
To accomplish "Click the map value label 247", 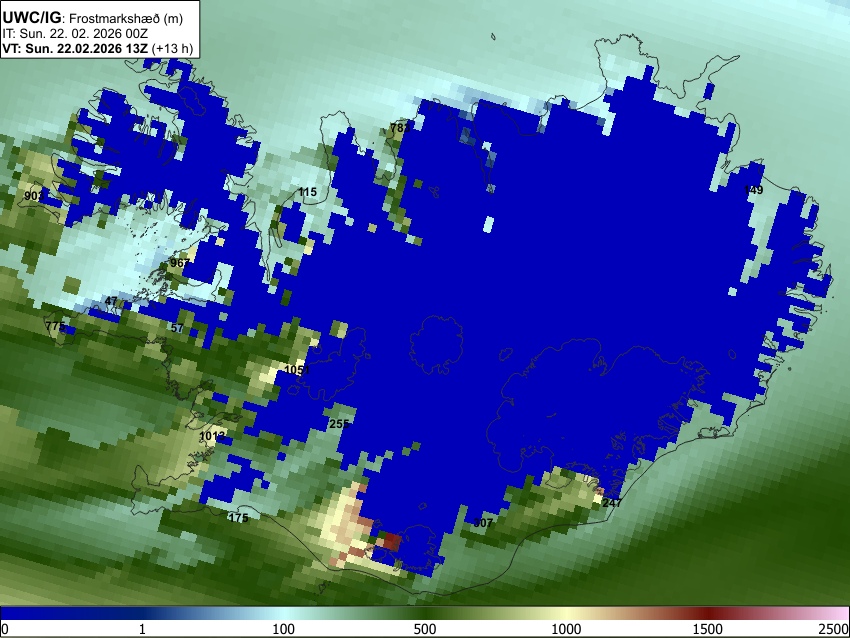I will tap(612, 502).
